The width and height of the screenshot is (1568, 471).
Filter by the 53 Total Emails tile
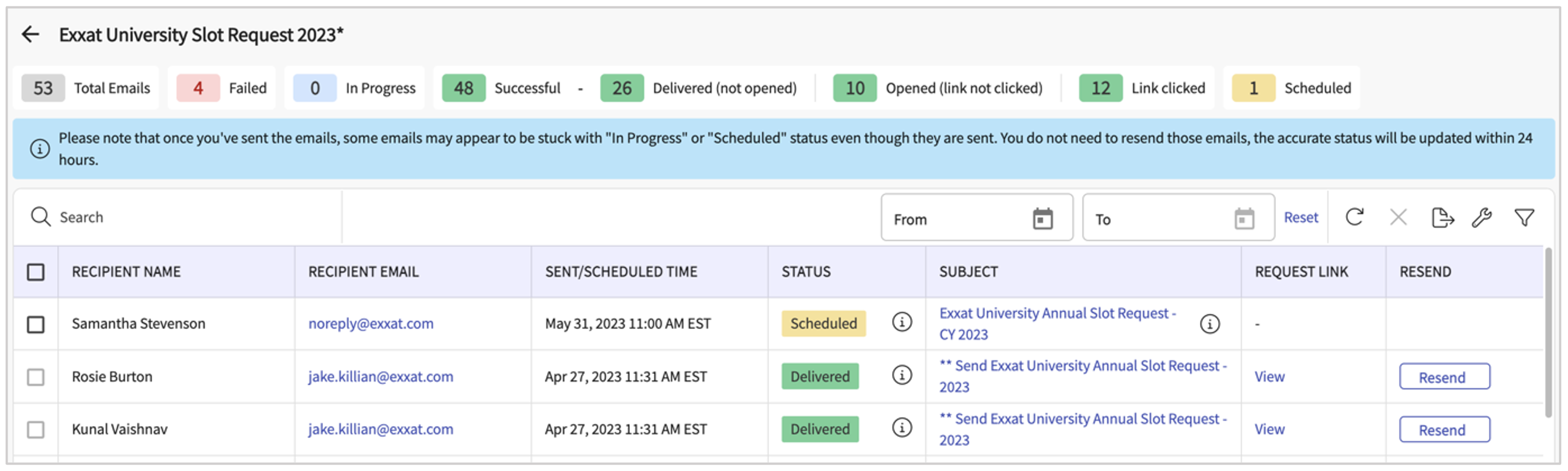(x=86, y=88)
